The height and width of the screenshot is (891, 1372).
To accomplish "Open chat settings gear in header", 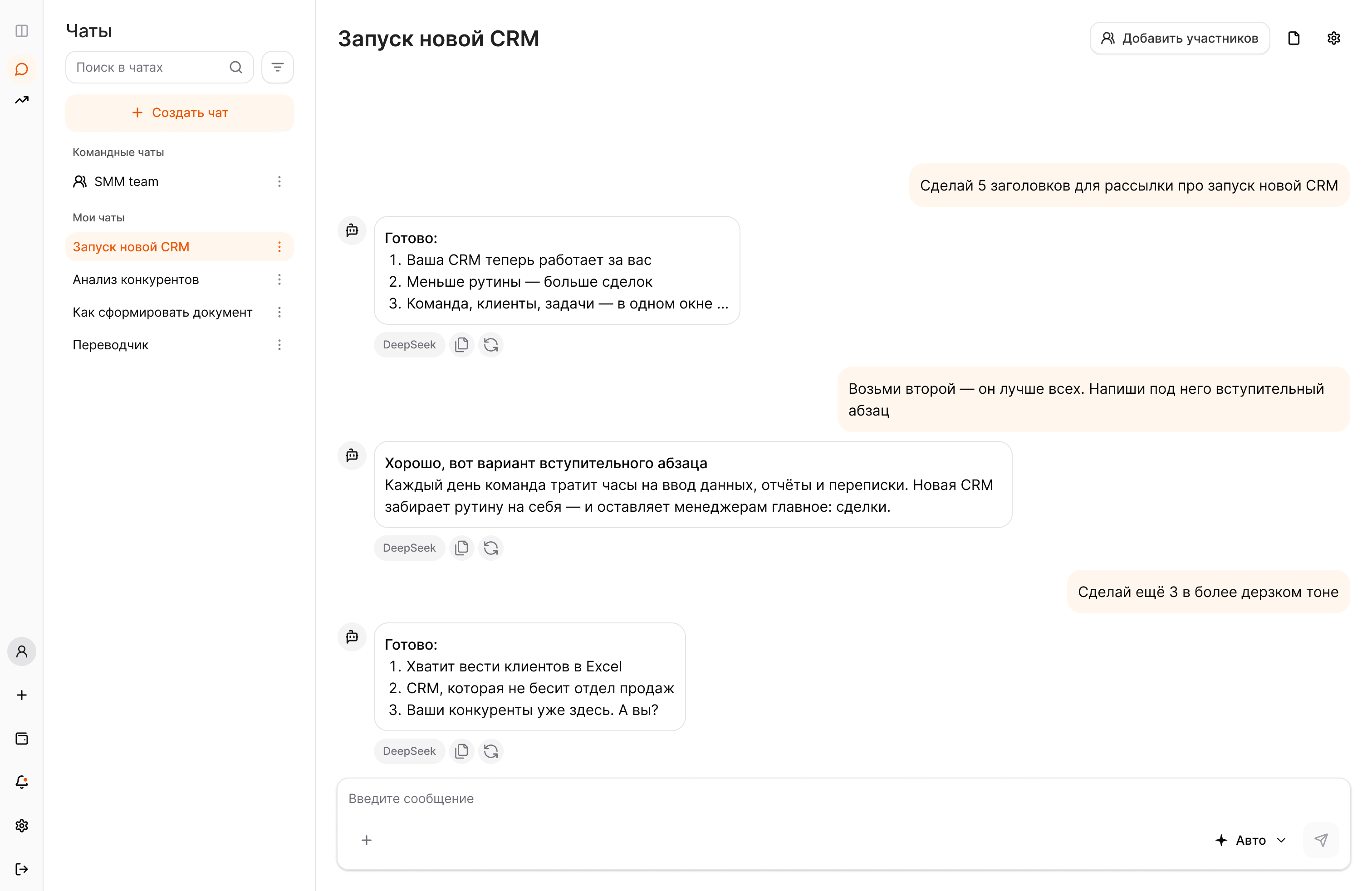I will coord(1333,38).
